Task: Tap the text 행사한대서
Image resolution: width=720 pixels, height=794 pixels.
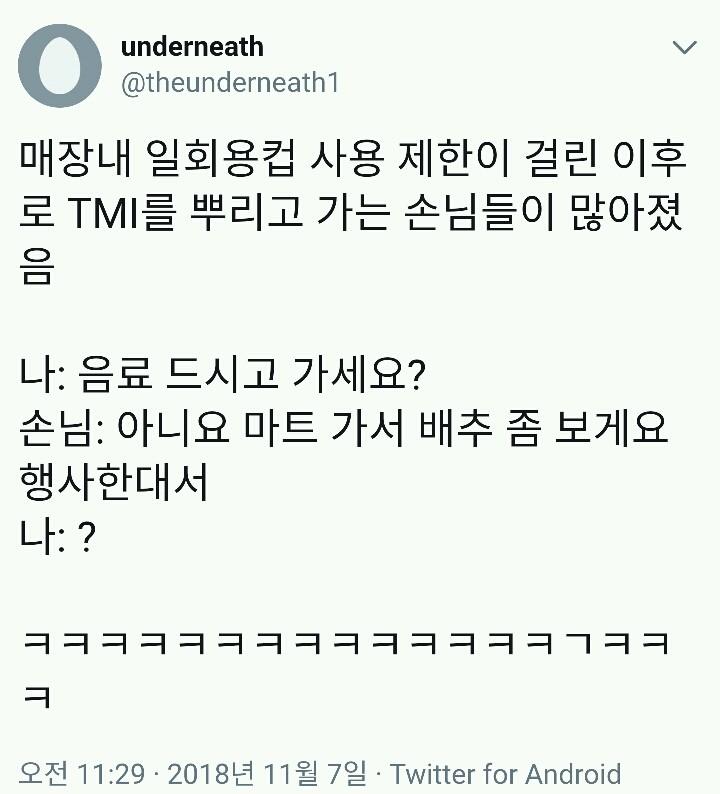Action: point(114,483)
